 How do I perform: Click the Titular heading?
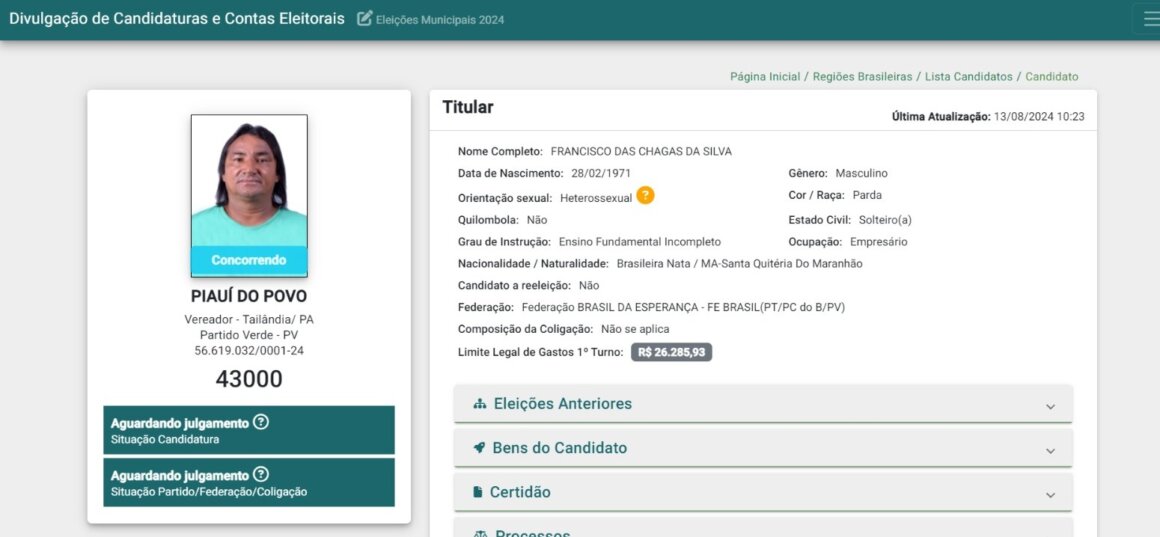pos(468,107)
